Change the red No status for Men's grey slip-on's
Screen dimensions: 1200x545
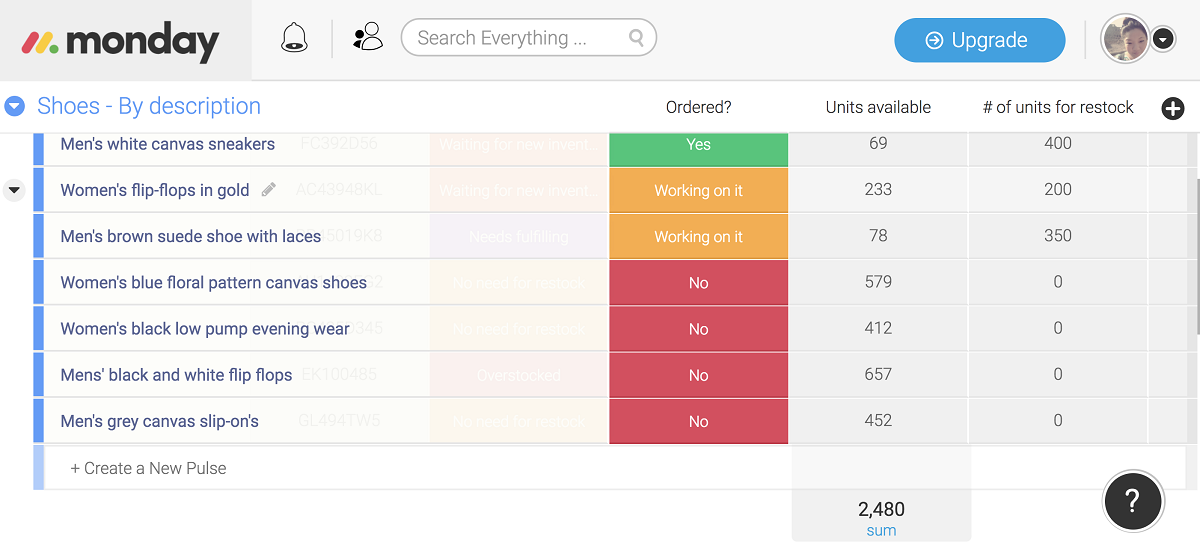[x=698, y=422]
